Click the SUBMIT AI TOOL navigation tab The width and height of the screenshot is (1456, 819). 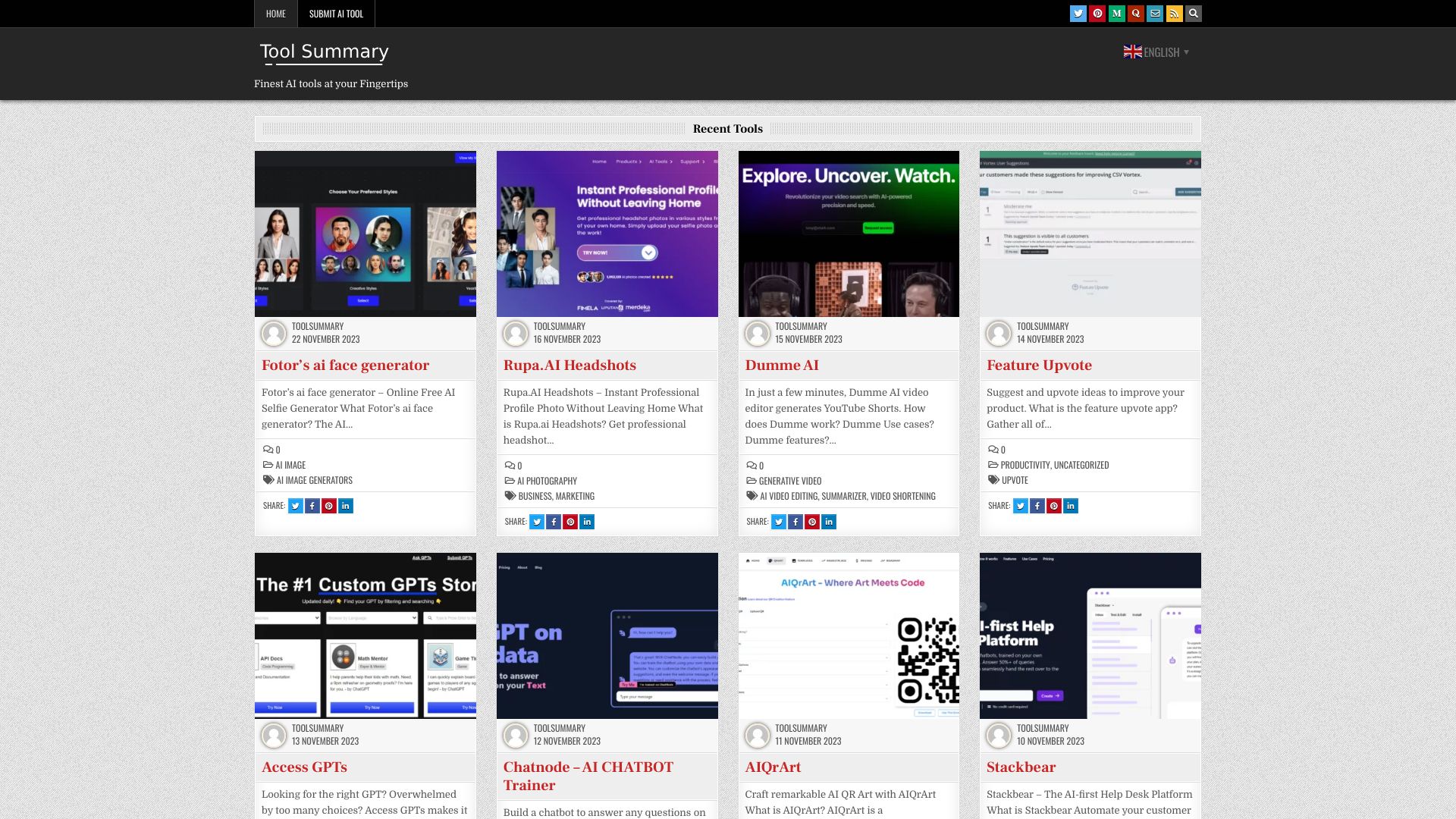tap(336, 13)
